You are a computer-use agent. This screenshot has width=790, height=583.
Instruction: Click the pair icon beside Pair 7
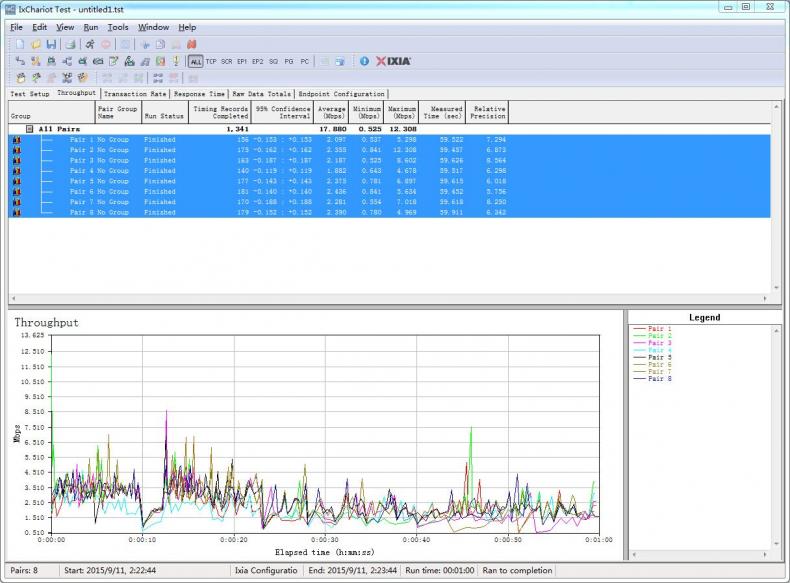(x=17, y=202)
